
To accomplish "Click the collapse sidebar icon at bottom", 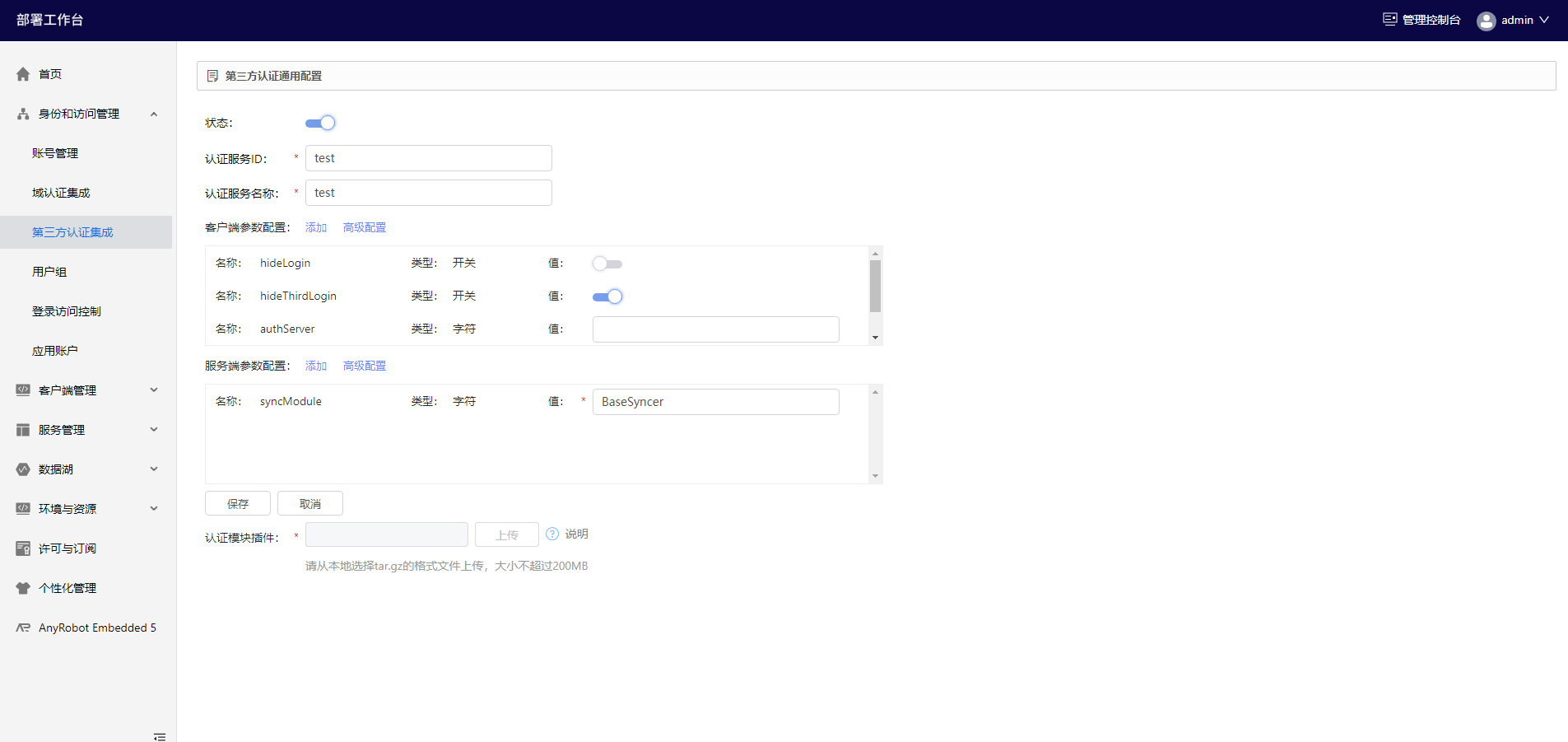I will pyautogui.click(x=160, y=736).
